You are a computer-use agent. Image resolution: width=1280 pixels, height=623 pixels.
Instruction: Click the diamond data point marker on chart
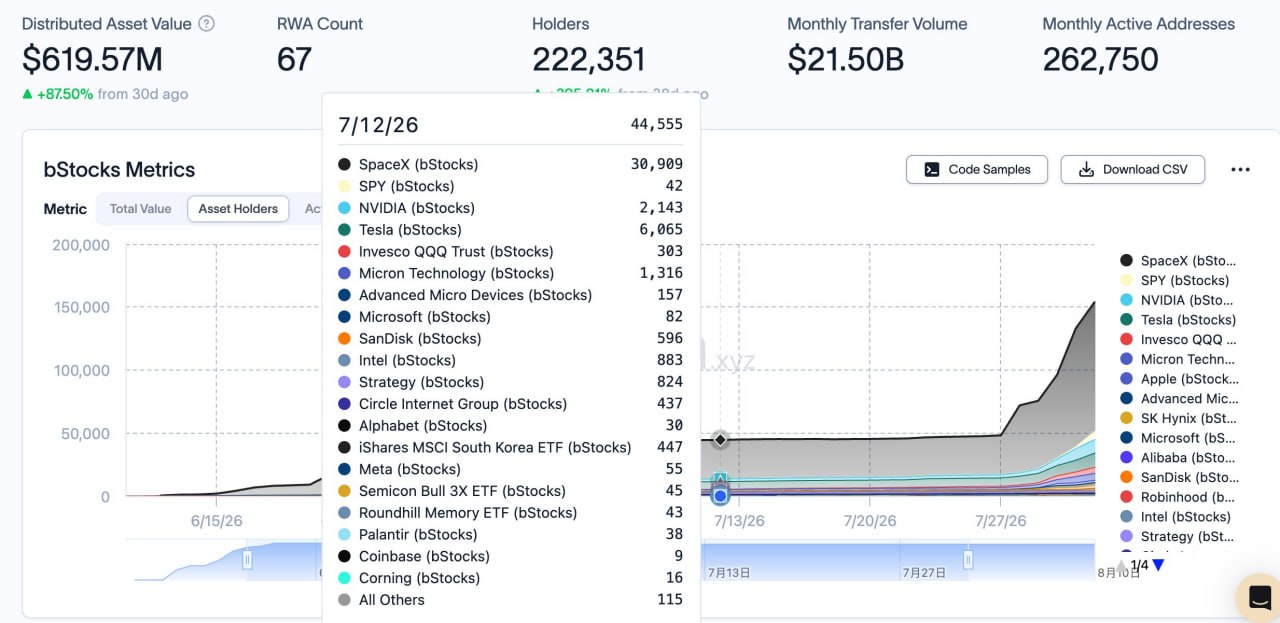(x=720, y=439)
